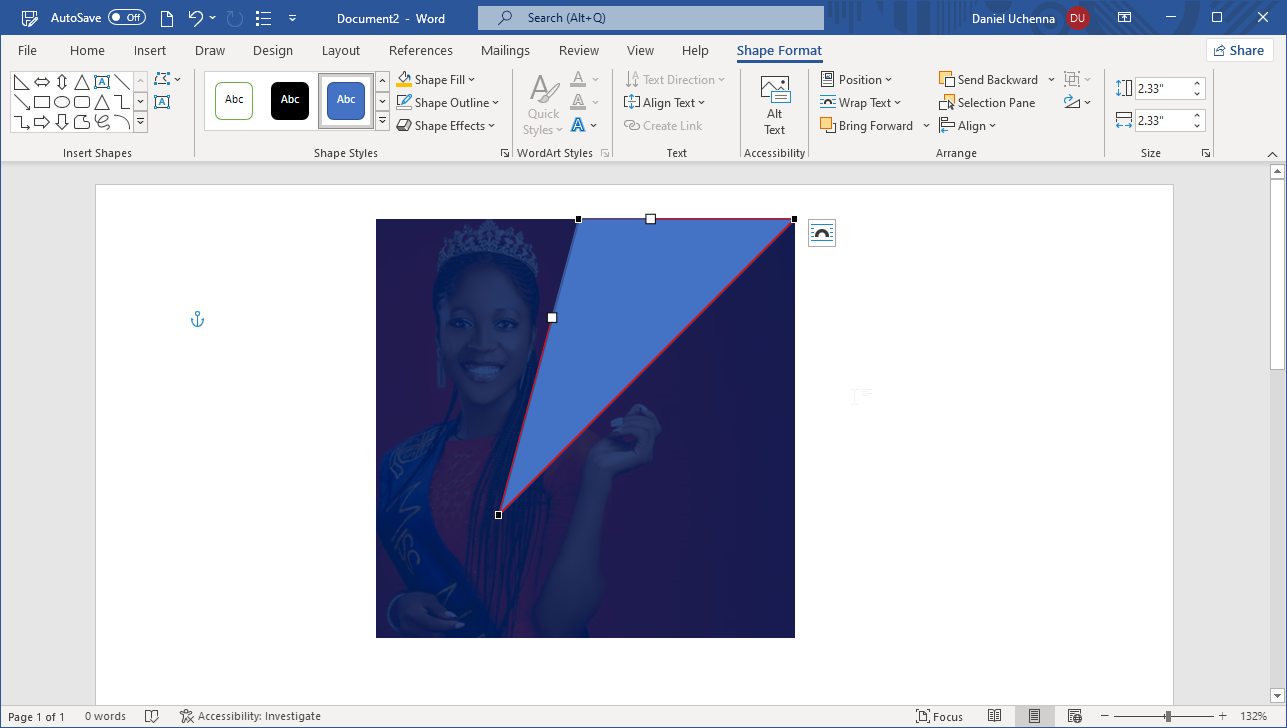The height and width of the screenshot is (728, 1287).
Task: Toggle the AutoSave switch
Action: tap(126, 18)
